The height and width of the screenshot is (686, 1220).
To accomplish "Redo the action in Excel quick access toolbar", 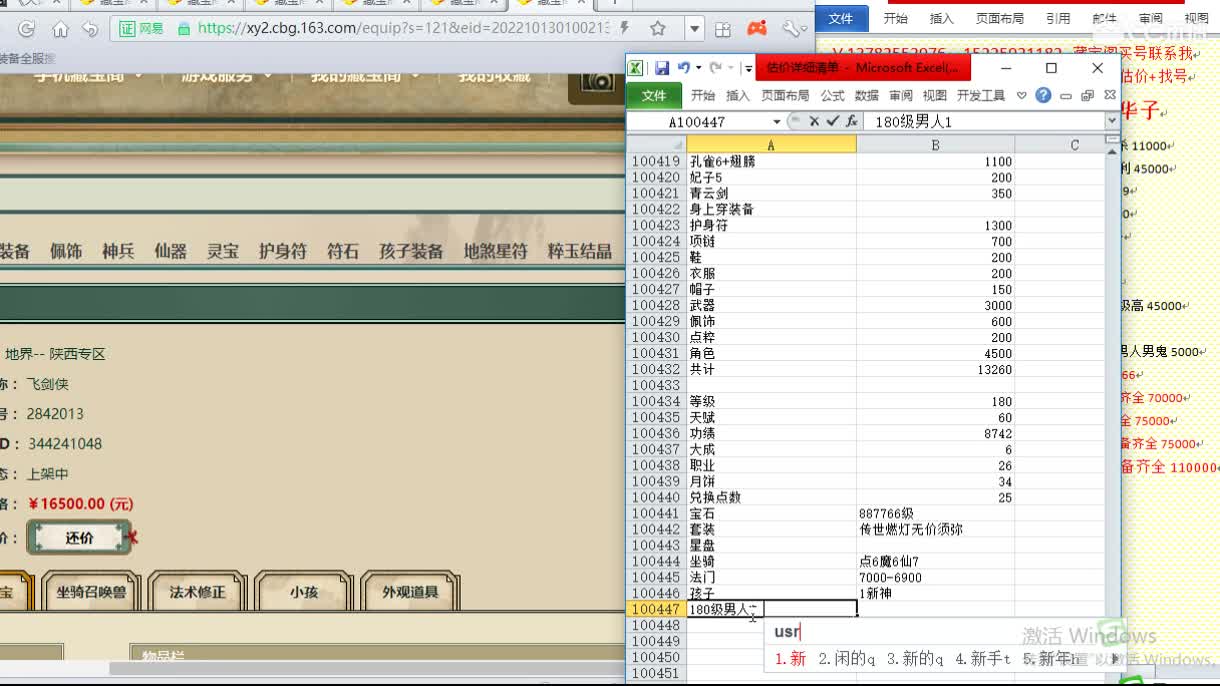I will click(x=715, y=68).
